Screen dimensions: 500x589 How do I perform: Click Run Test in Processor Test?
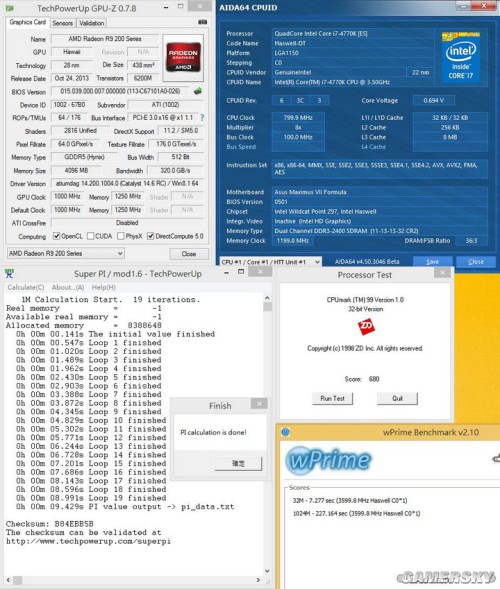pos(332,399)
